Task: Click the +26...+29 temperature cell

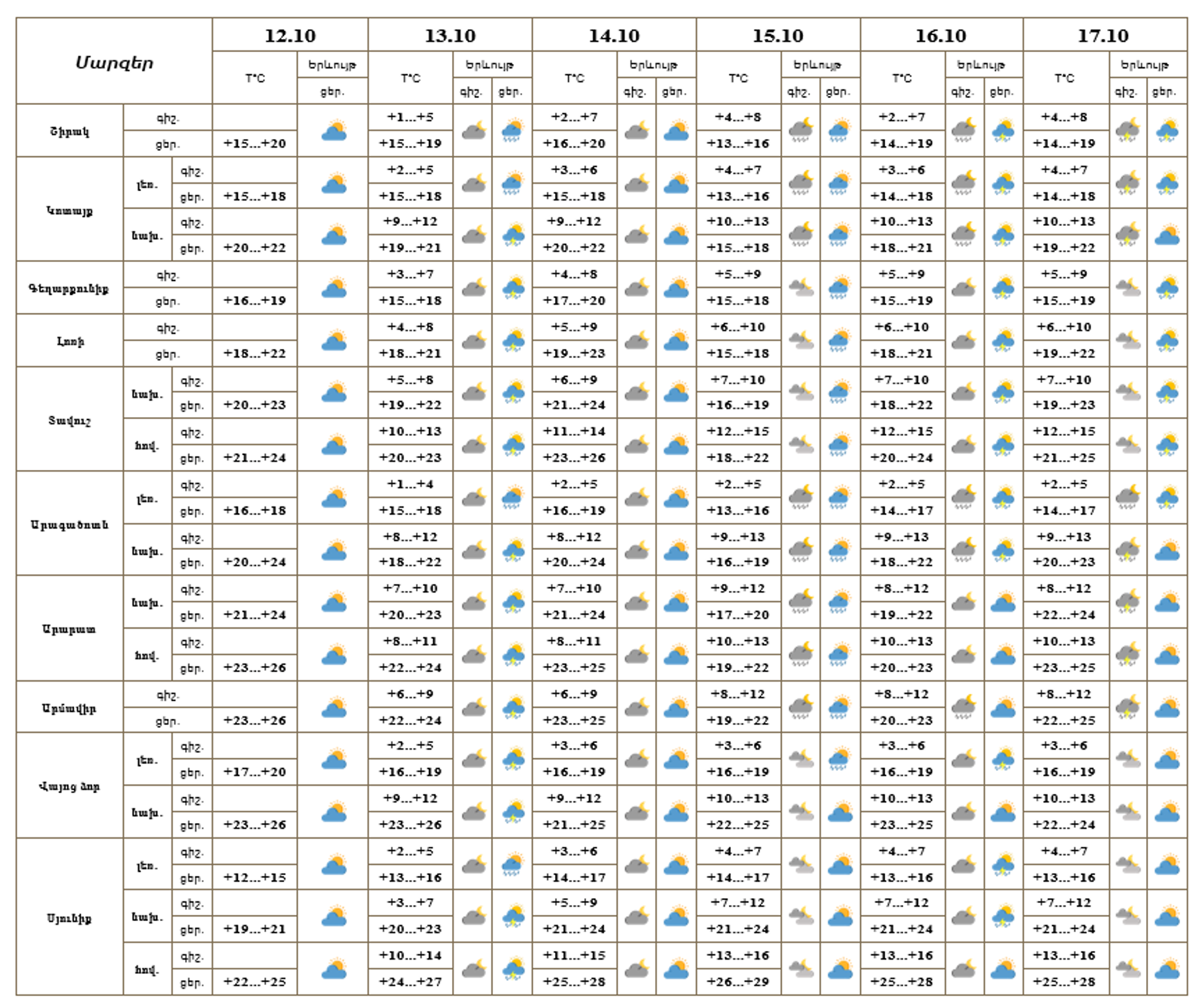Action: pyautogui.click(x=738, y=982)
